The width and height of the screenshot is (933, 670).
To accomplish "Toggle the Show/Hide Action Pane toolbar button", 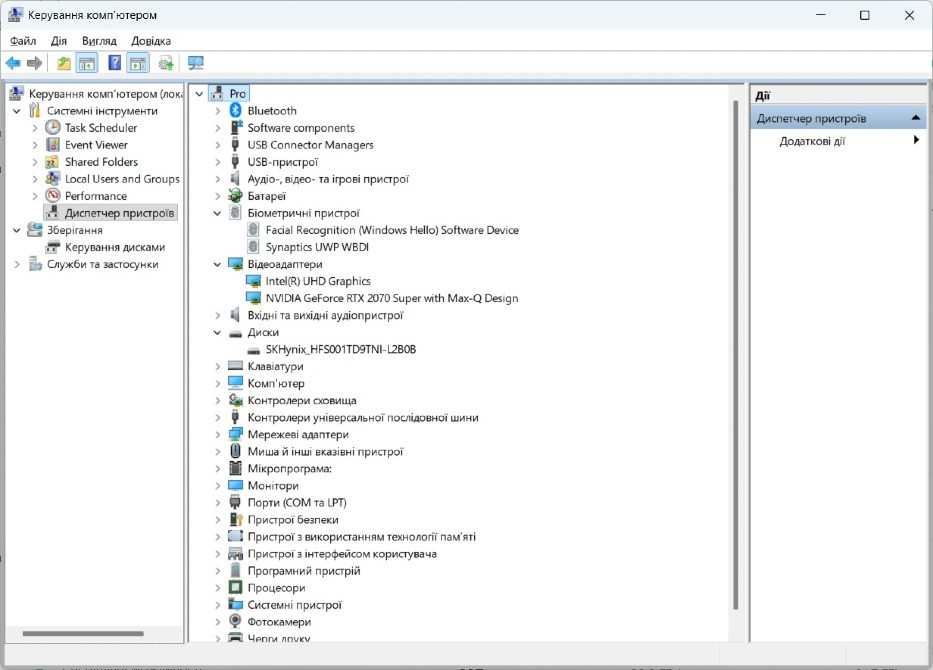I will (x=138, y=63).
